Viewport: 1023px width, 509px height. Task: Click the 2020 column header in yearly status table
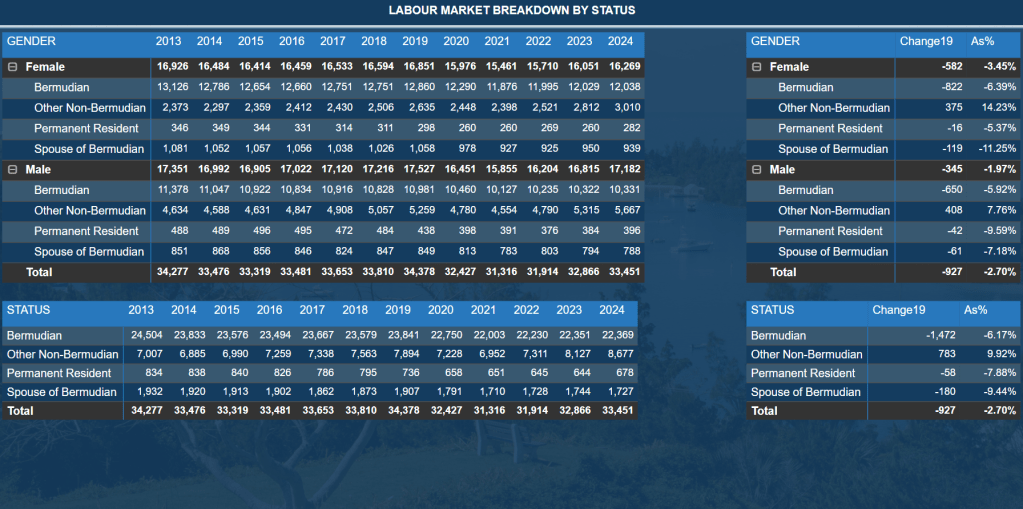(x=440, y=311)
